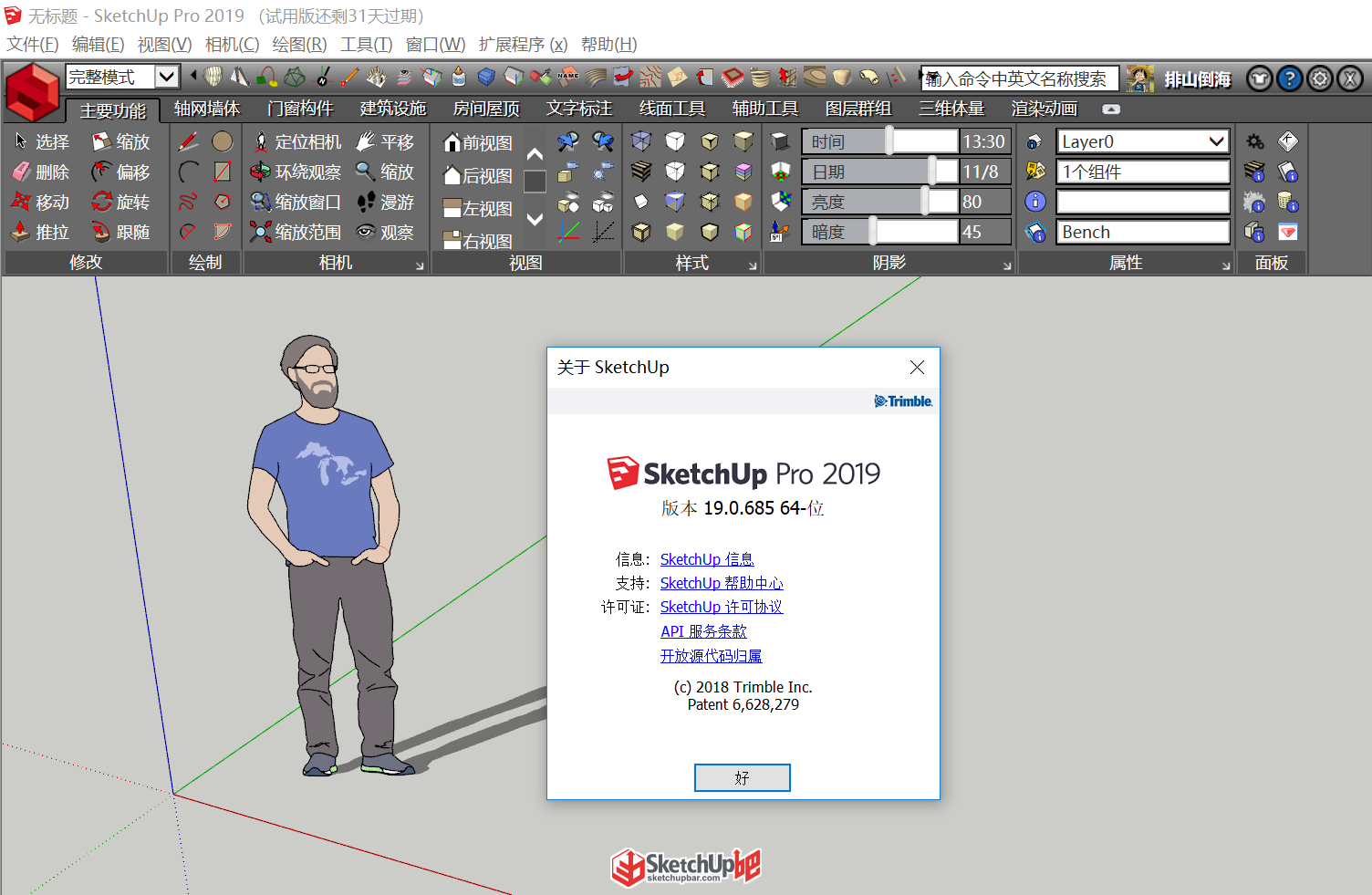This screenshot has width=1372, height=895.
Task: Pick the polygon drawing tool
Action: point(223,202)
